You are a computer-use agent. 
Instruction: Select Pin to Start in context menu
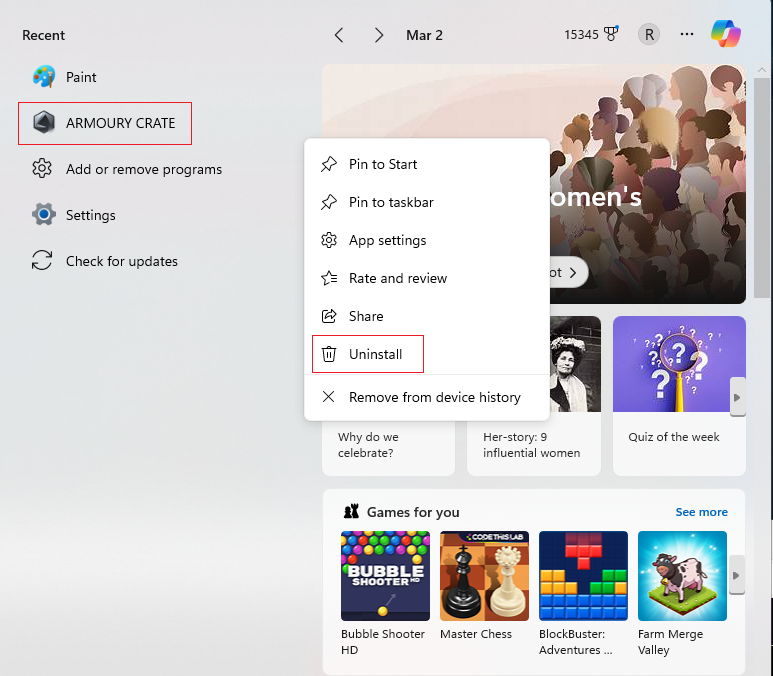click(x=383, y=164)
